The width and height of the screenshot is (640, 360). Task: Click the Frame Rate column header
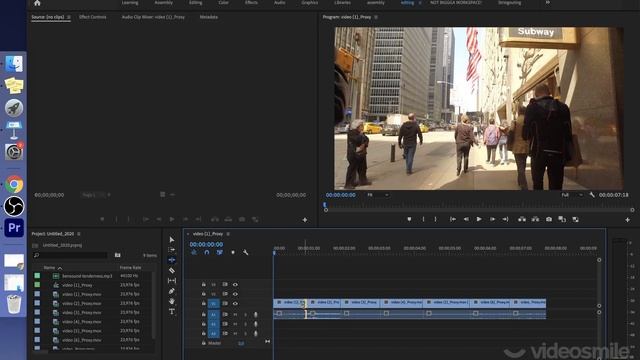[x=131, y=268]
